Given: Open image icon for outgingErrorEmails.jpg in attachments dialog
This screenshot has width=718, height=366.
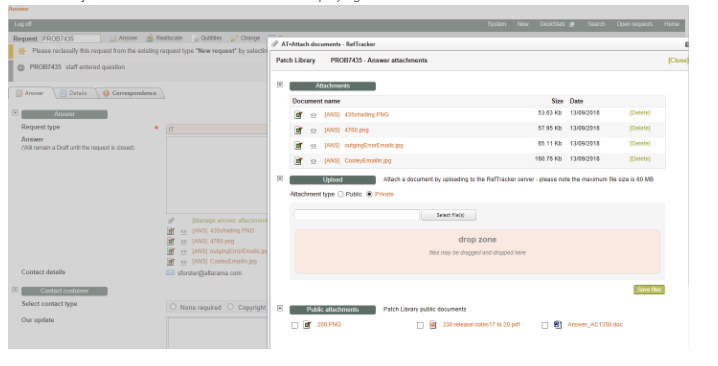Looking at the screenshot, I should [x=298, y=145].
